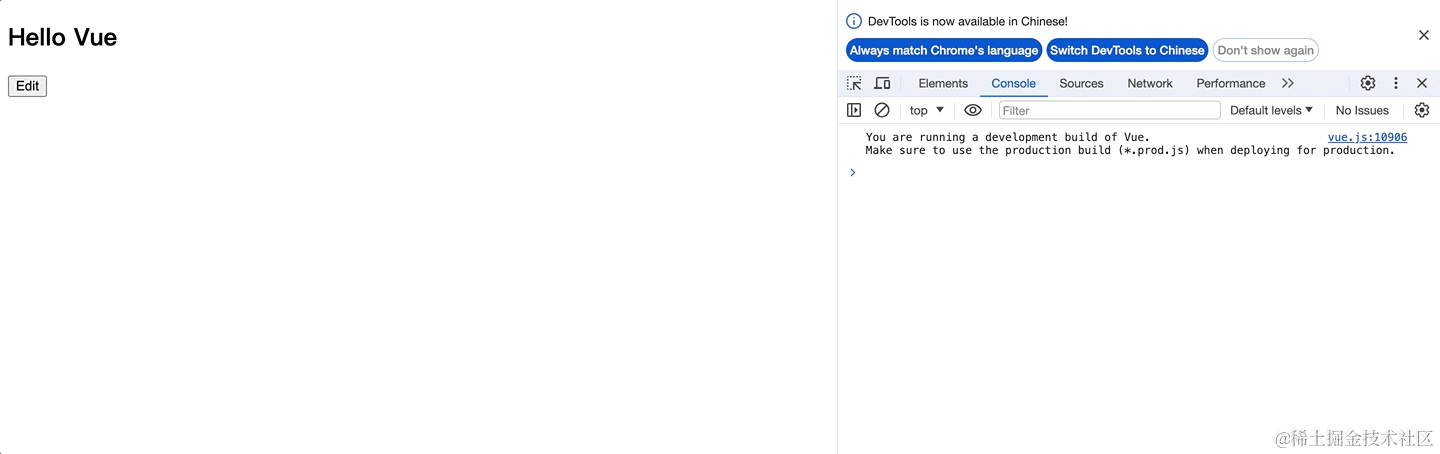The image size is (1440, 454).
Task: Create a live expression with eye icon
Action: [x=973, y=110]
